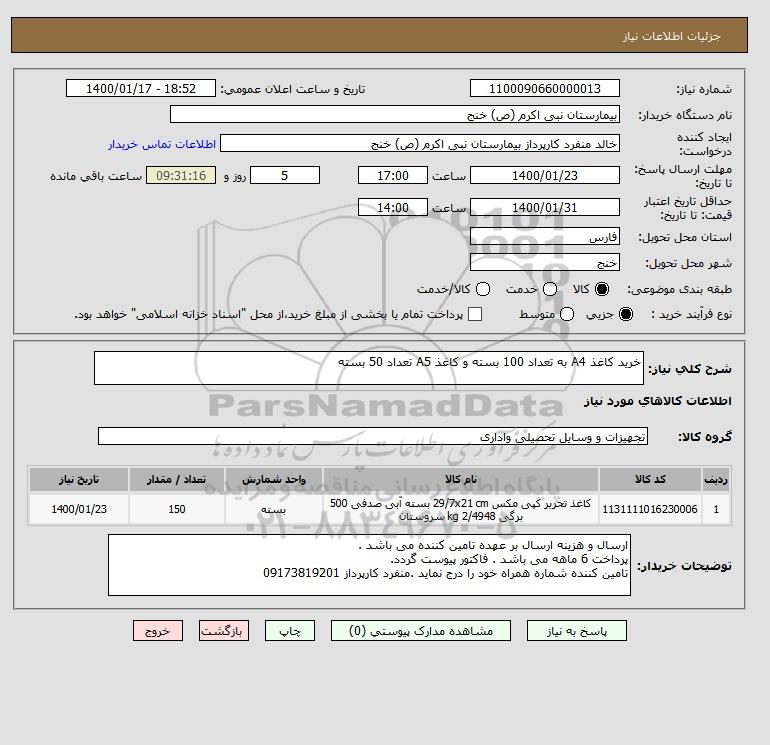Click the مشاهده مدارک پیوستی (0) button

click(x=421, y=631)
